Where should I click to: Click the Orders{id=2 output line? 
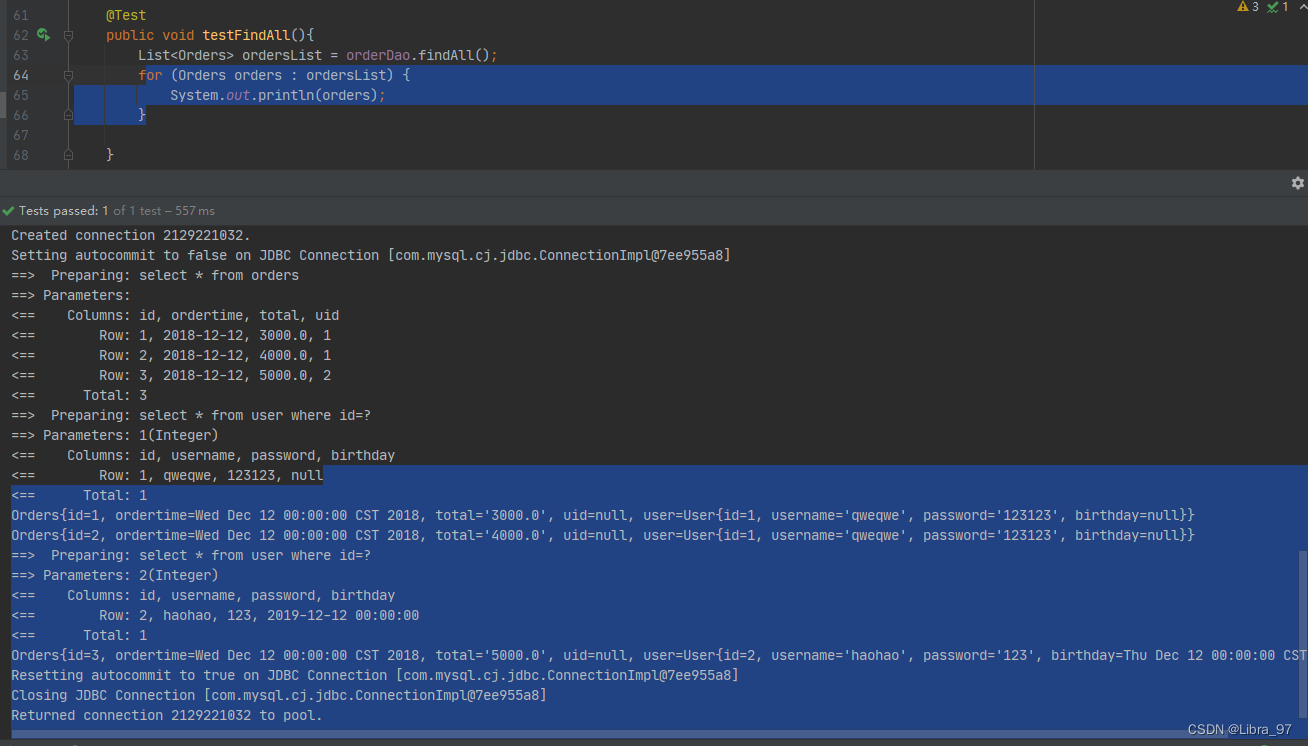click(x=603, y=535)
